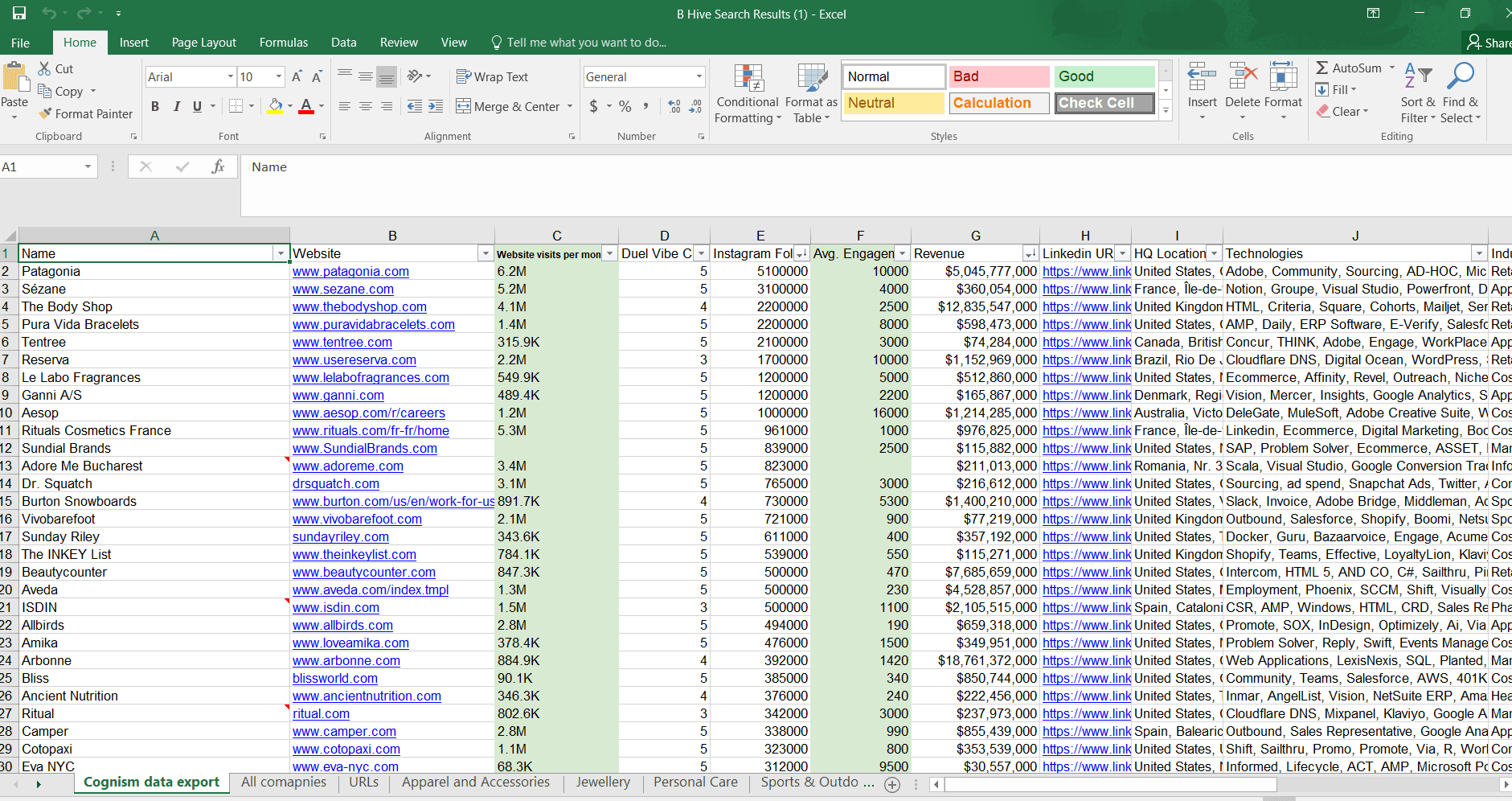Screen dimensions: 1512x801
Task: Open the font size dropdown
Action: click(279, 76)
